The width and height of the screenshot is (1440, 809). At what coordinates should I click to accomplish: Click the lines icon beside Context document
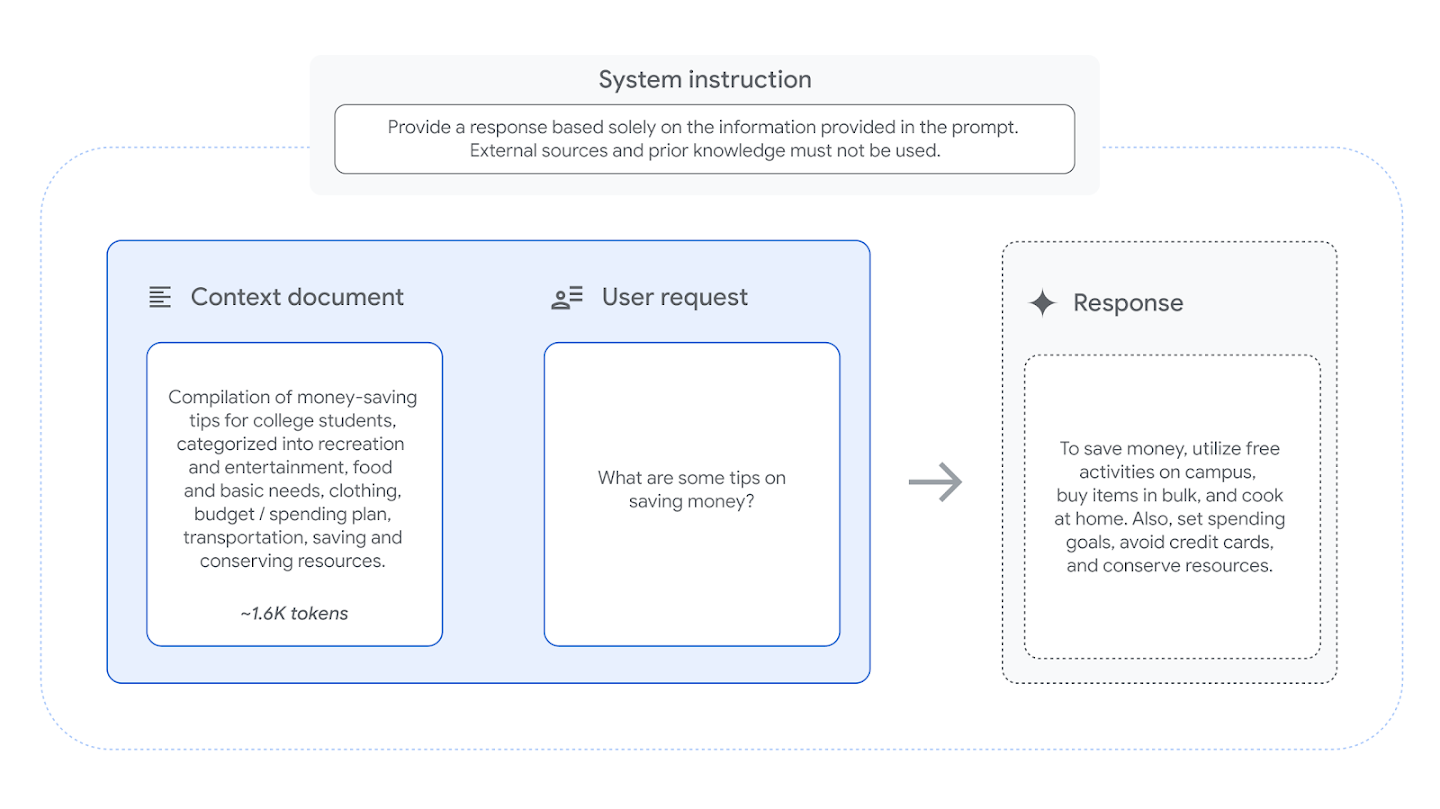(x=160, y=297)
